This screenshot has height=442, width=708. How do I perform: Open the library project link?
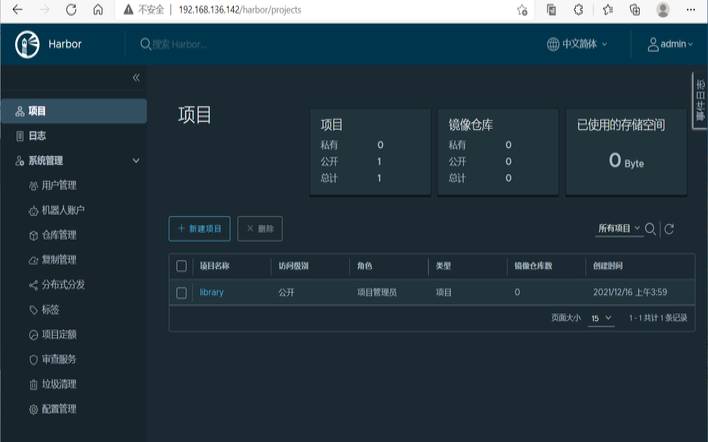coord(211,293)
